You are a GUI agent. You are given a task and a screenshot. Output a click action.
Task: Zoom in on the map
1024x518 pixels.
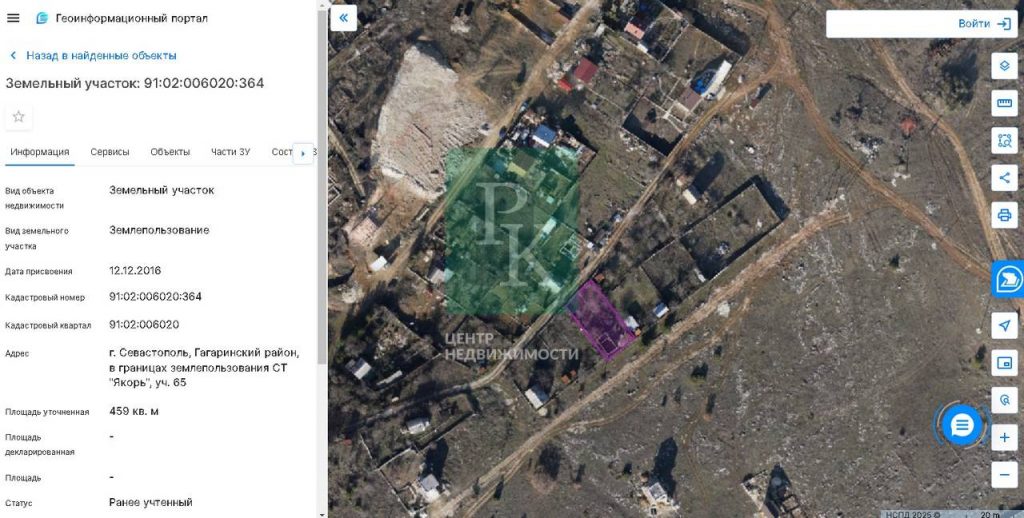click(x=1004, y=438)
